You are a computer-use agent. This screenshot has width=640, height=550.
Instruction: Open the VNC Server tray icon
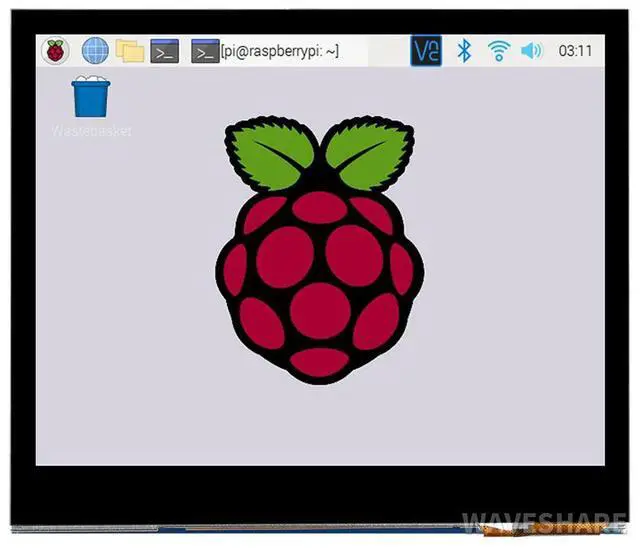point(426,50)
